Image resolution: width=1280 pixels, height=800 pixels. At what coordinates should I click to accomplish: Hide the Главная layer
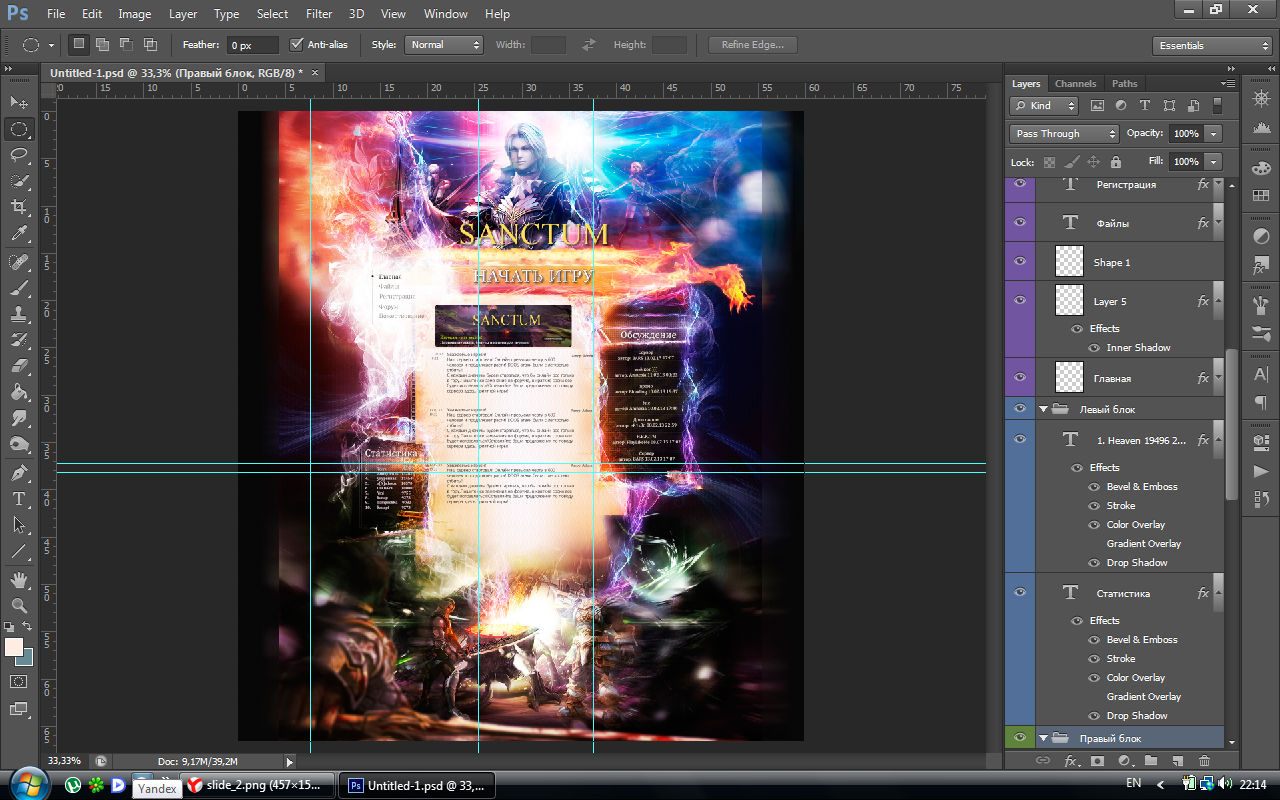point(1020,378)
